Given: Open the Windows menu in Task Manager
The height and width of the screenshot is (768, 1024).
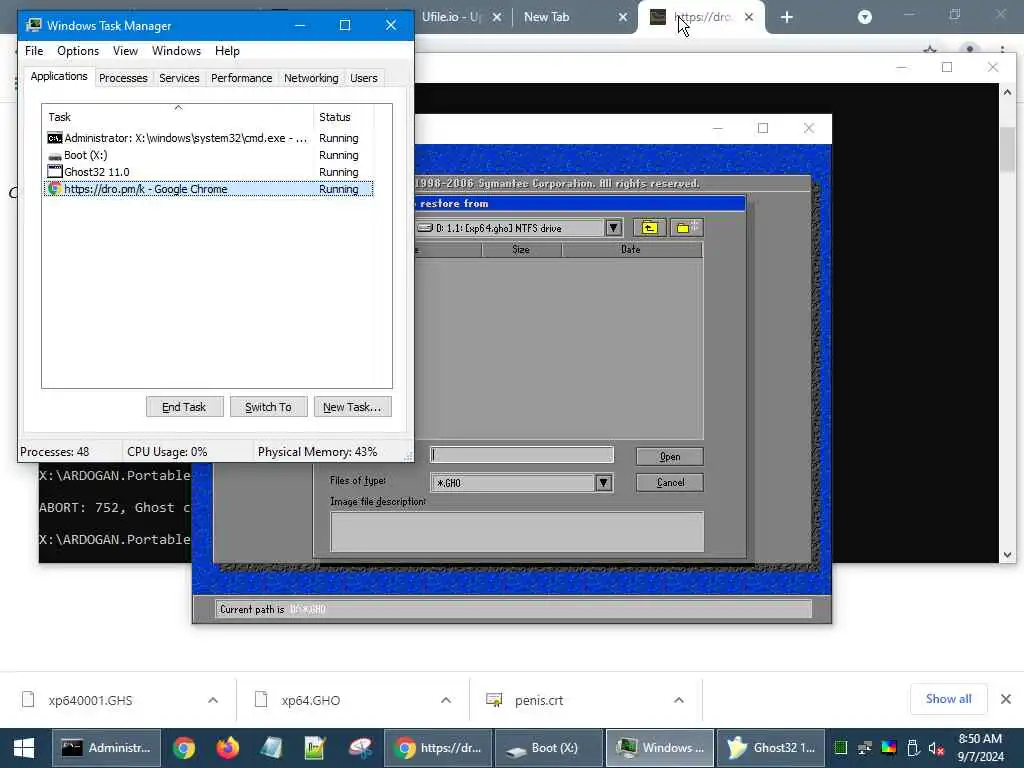Looking at the screenshot, I should [x=176, y=51].
